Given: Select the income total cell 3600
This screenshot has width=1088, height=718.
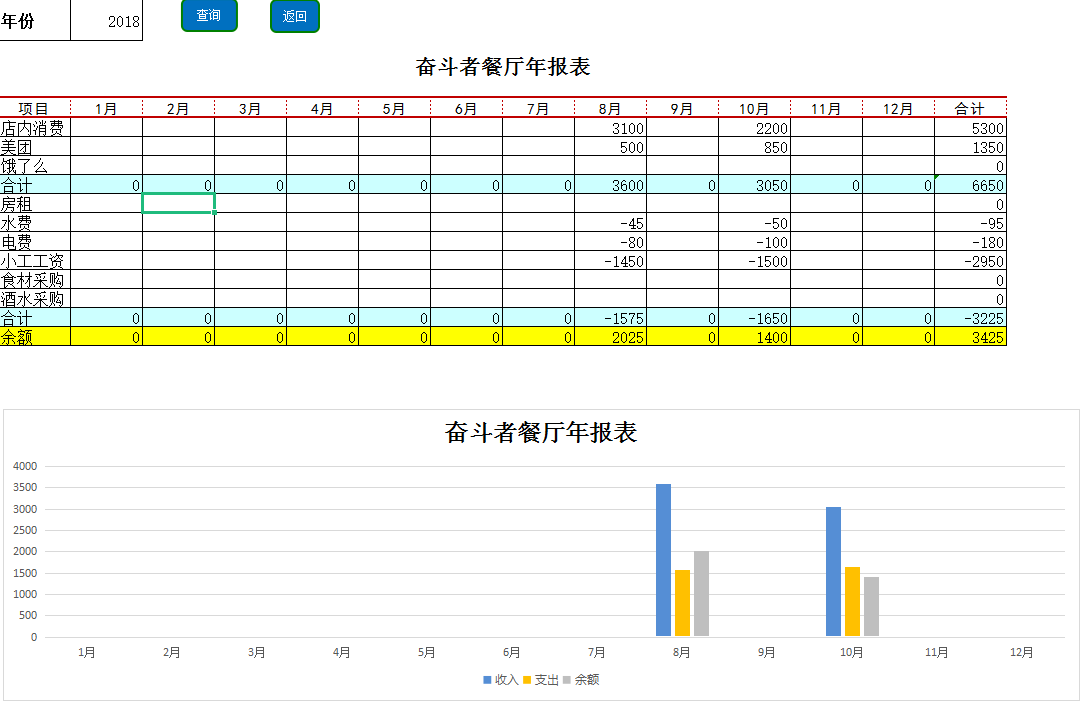Looking at the screenshot, I should [x=611, y=185].
